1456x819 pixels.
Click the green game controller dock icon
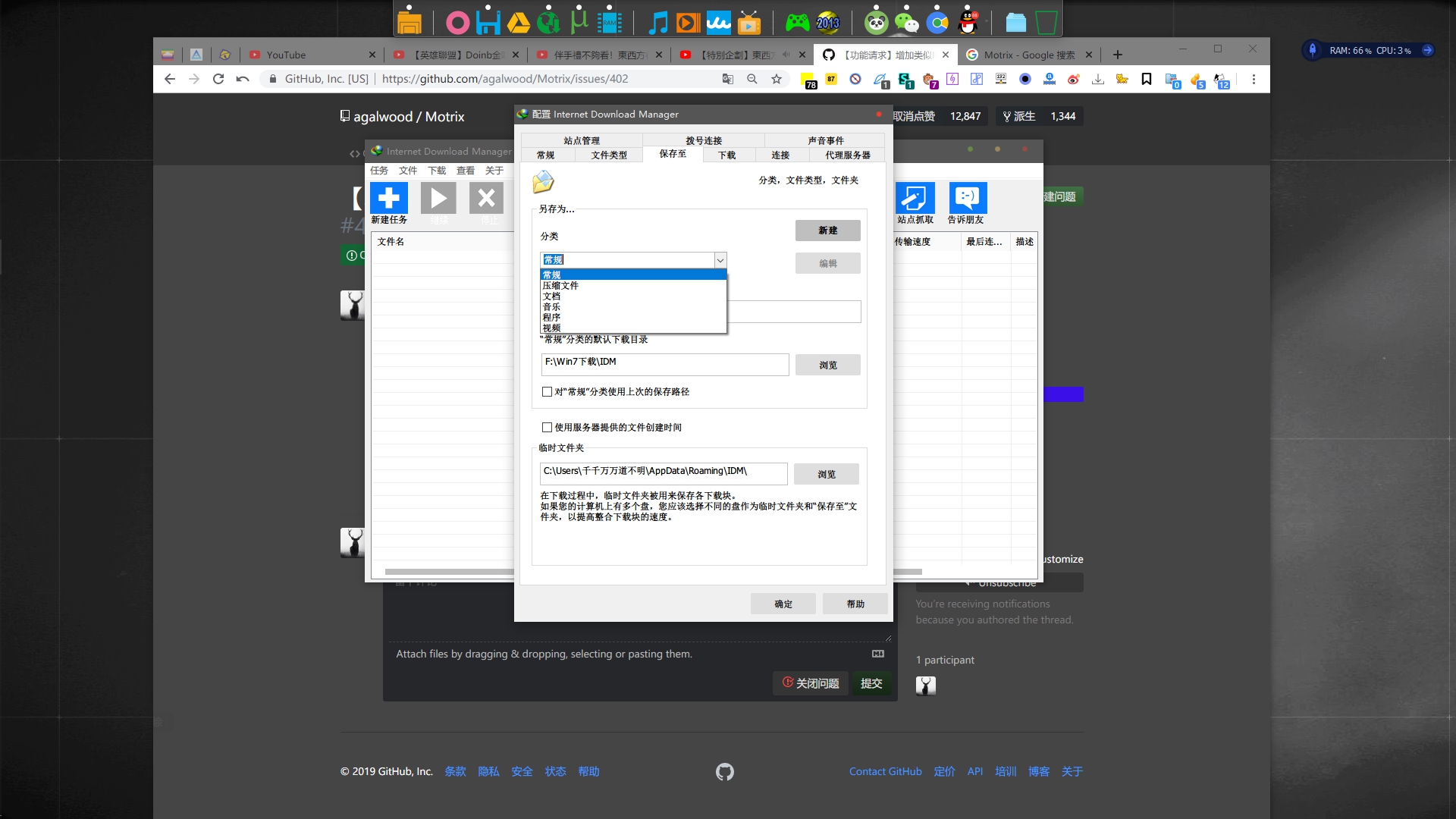pyautogui.click(x=796, y=23)
